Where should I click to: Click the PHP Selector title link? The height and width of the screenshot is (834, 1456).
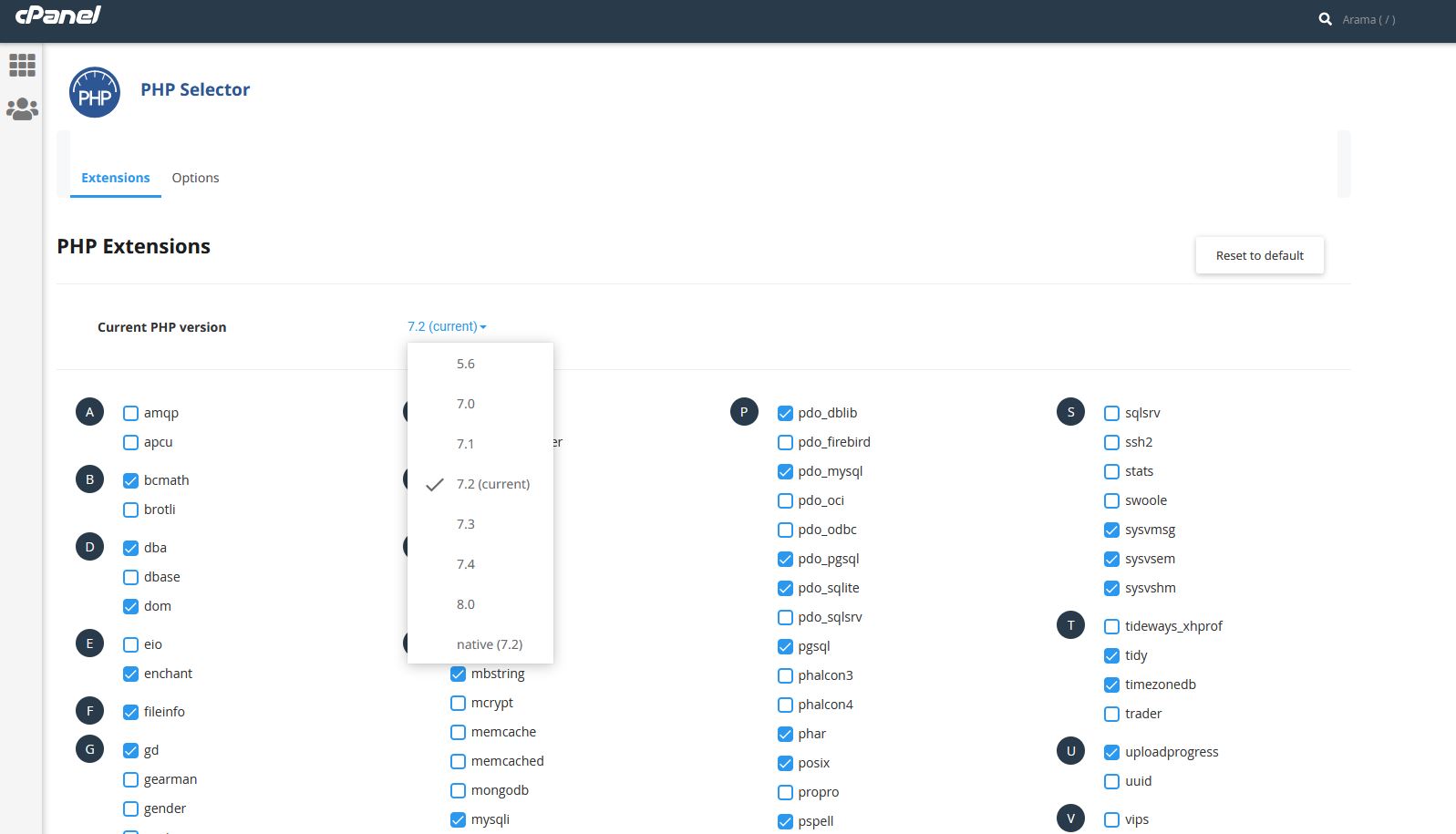tap(195, 89)
